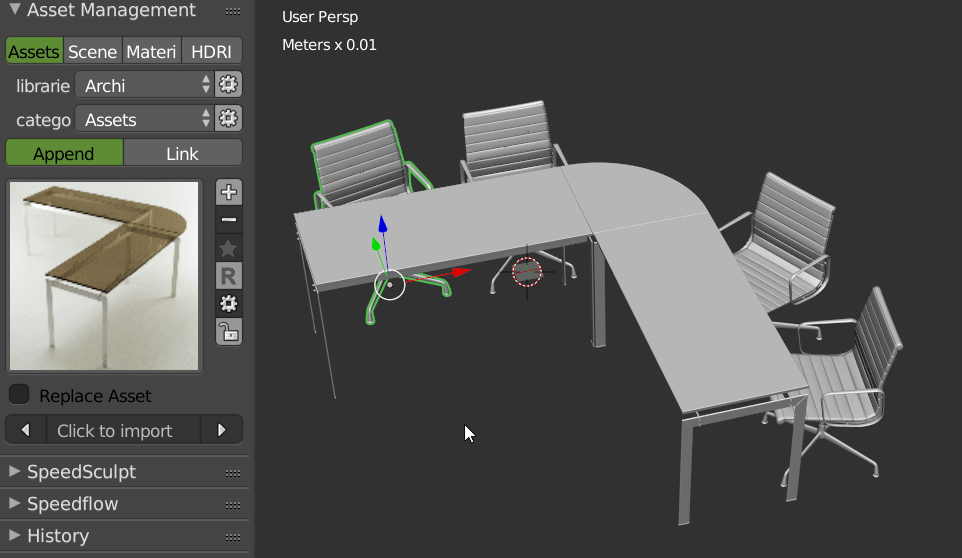This screenshot has width=962, height=558.
Task: Click the padlock icon beside the thumbnail
Action: coord(229,332)
